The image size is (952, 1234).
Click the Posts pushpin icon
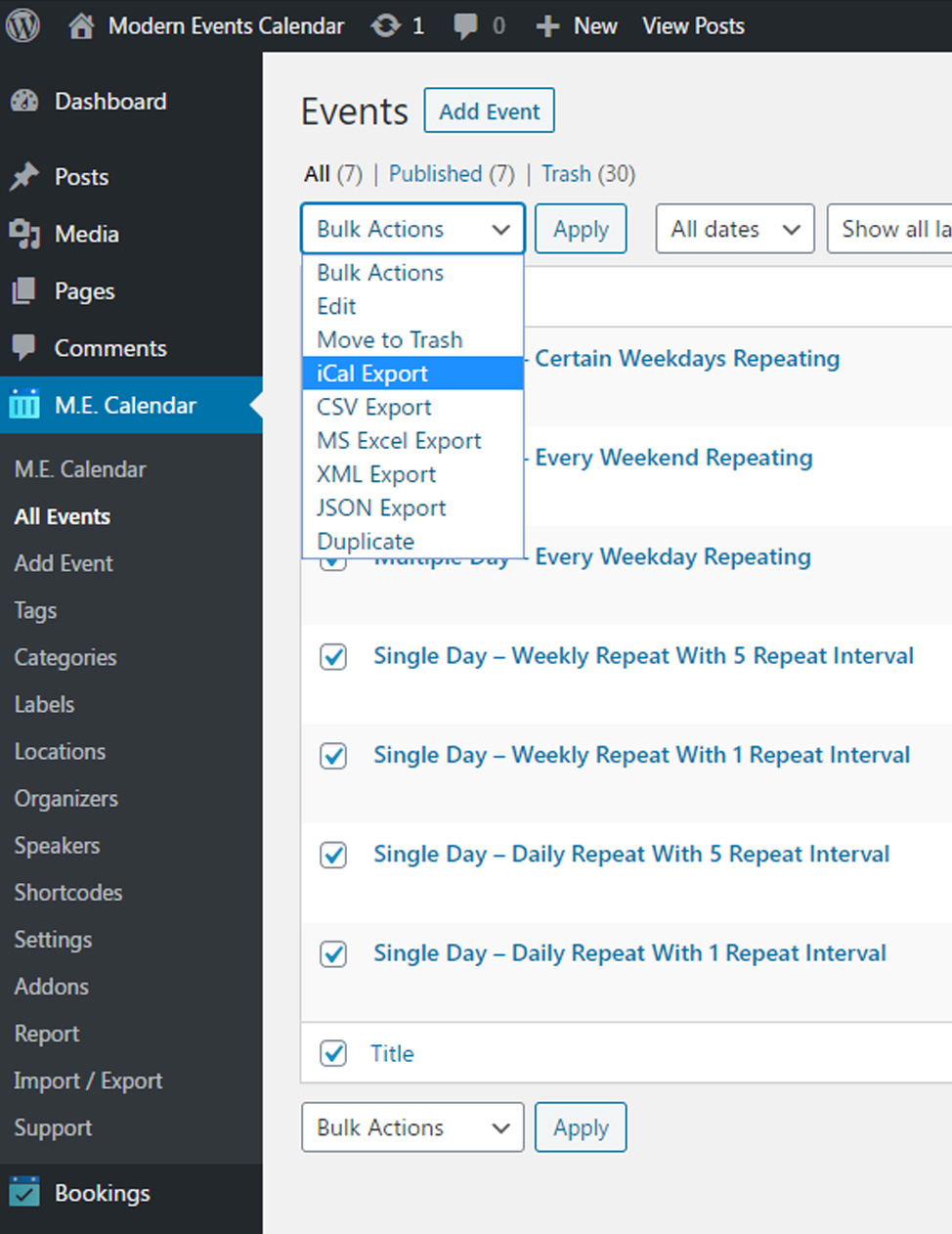[24, 177]
